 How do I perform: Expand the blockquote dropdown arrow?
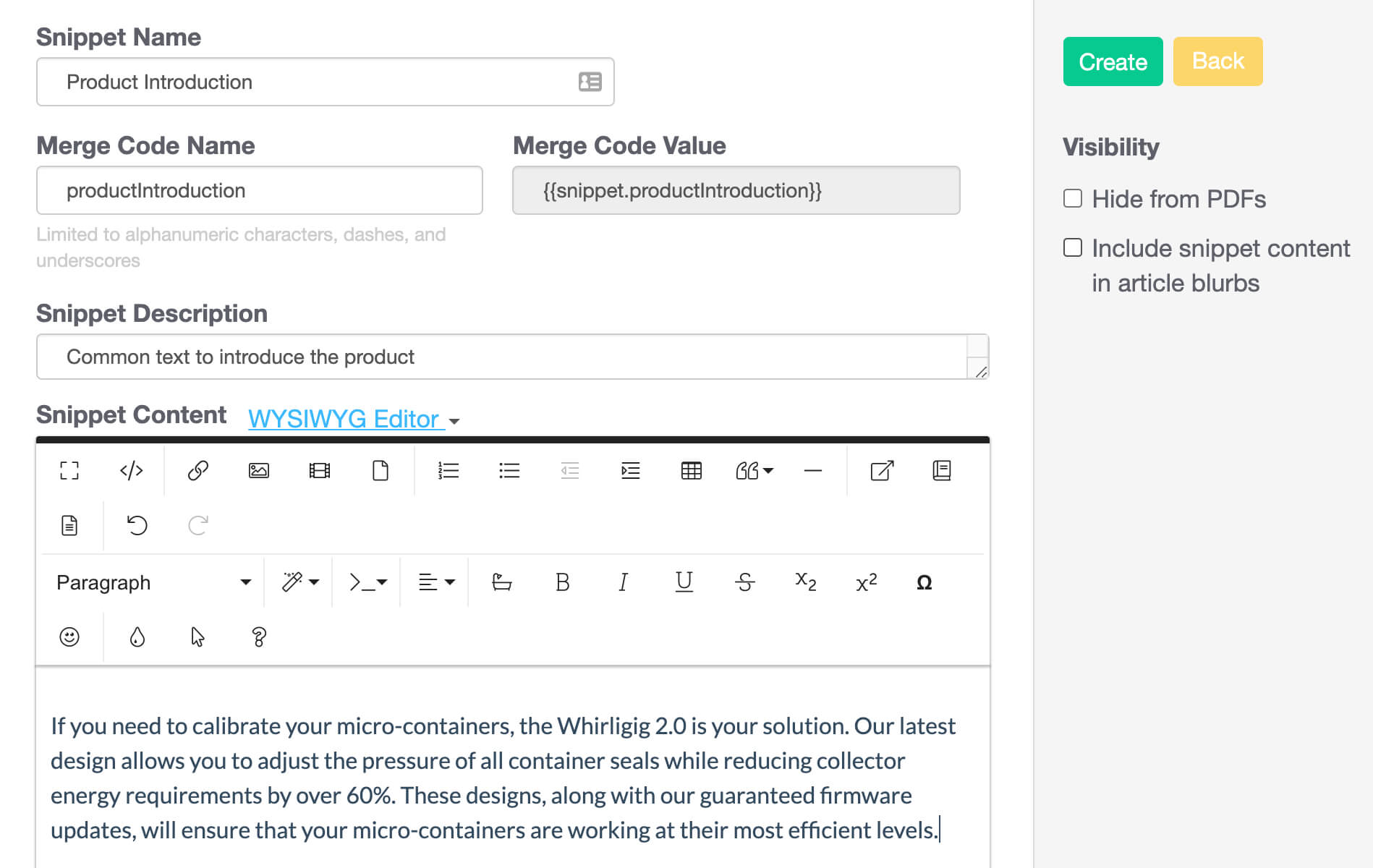coord(768,471)
